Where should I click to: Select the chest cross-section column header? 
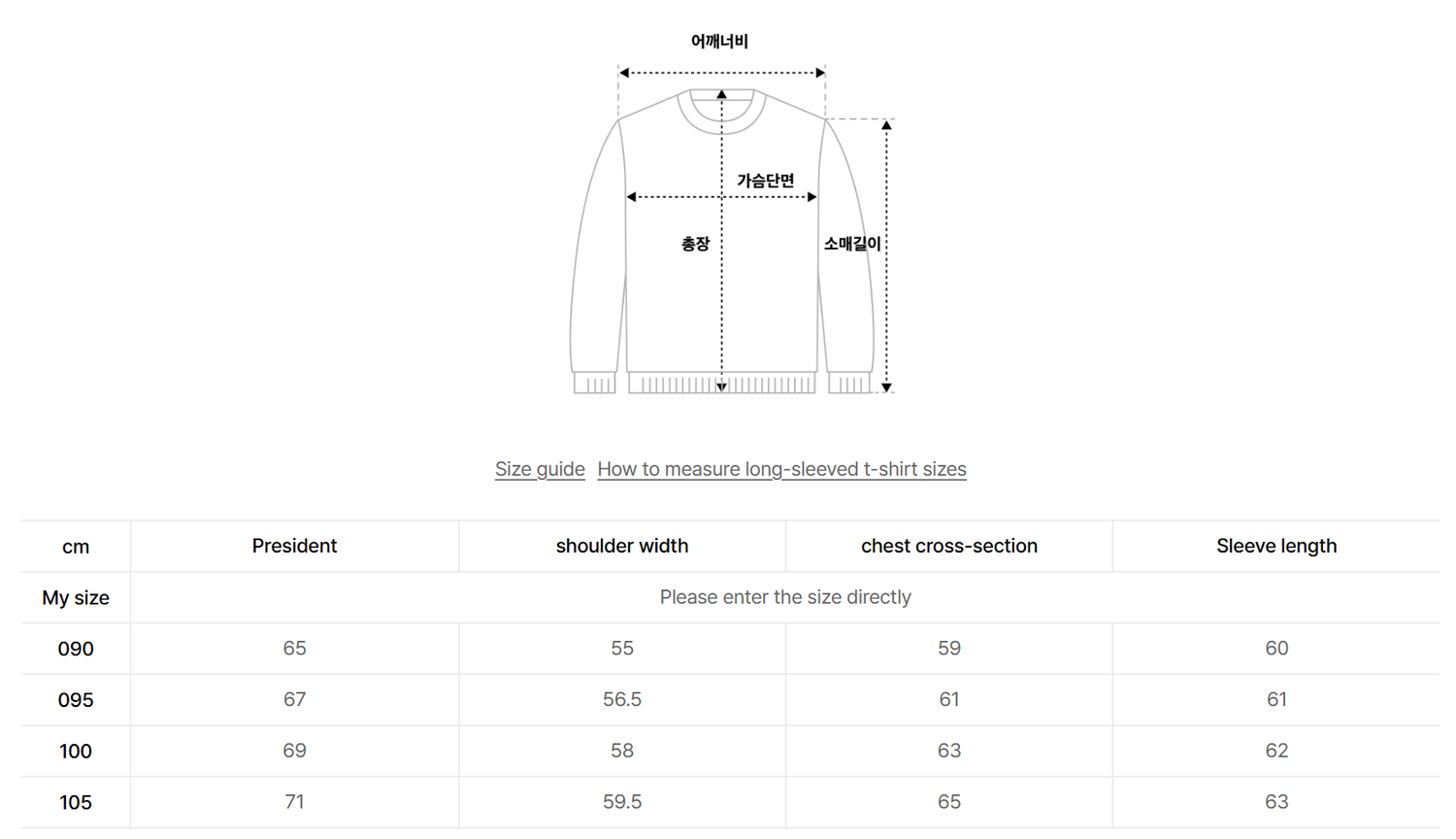[949, 546]
